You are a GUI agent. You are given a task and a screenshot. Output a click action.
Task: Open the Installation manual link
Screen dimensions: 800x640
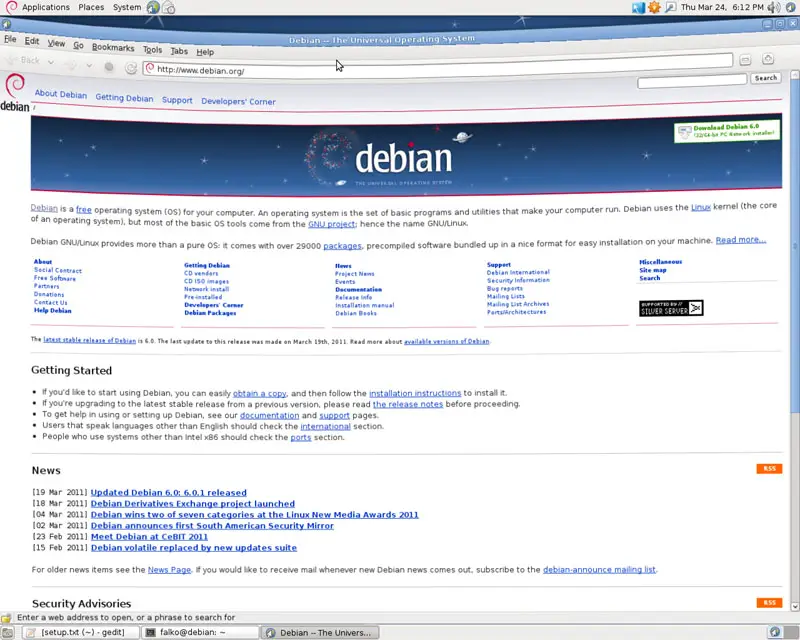point(364,305)
